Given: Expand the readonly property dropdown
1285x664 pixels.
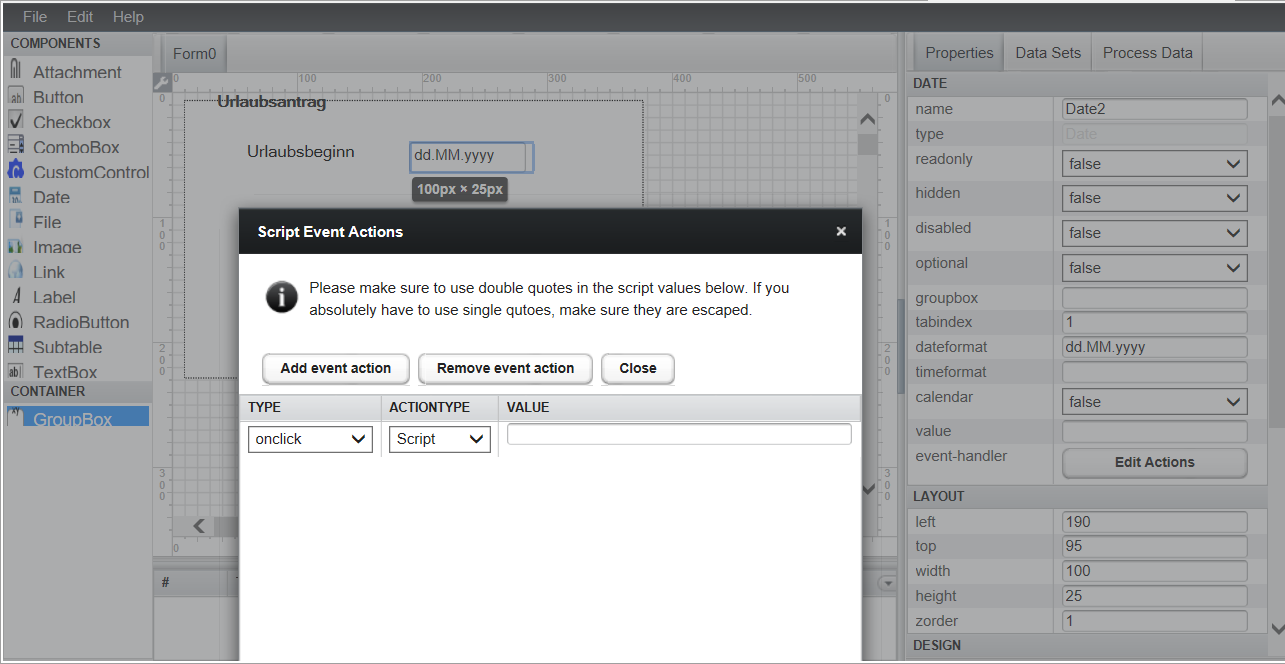Looking at the screenshot, I should tap(1154, 164).
